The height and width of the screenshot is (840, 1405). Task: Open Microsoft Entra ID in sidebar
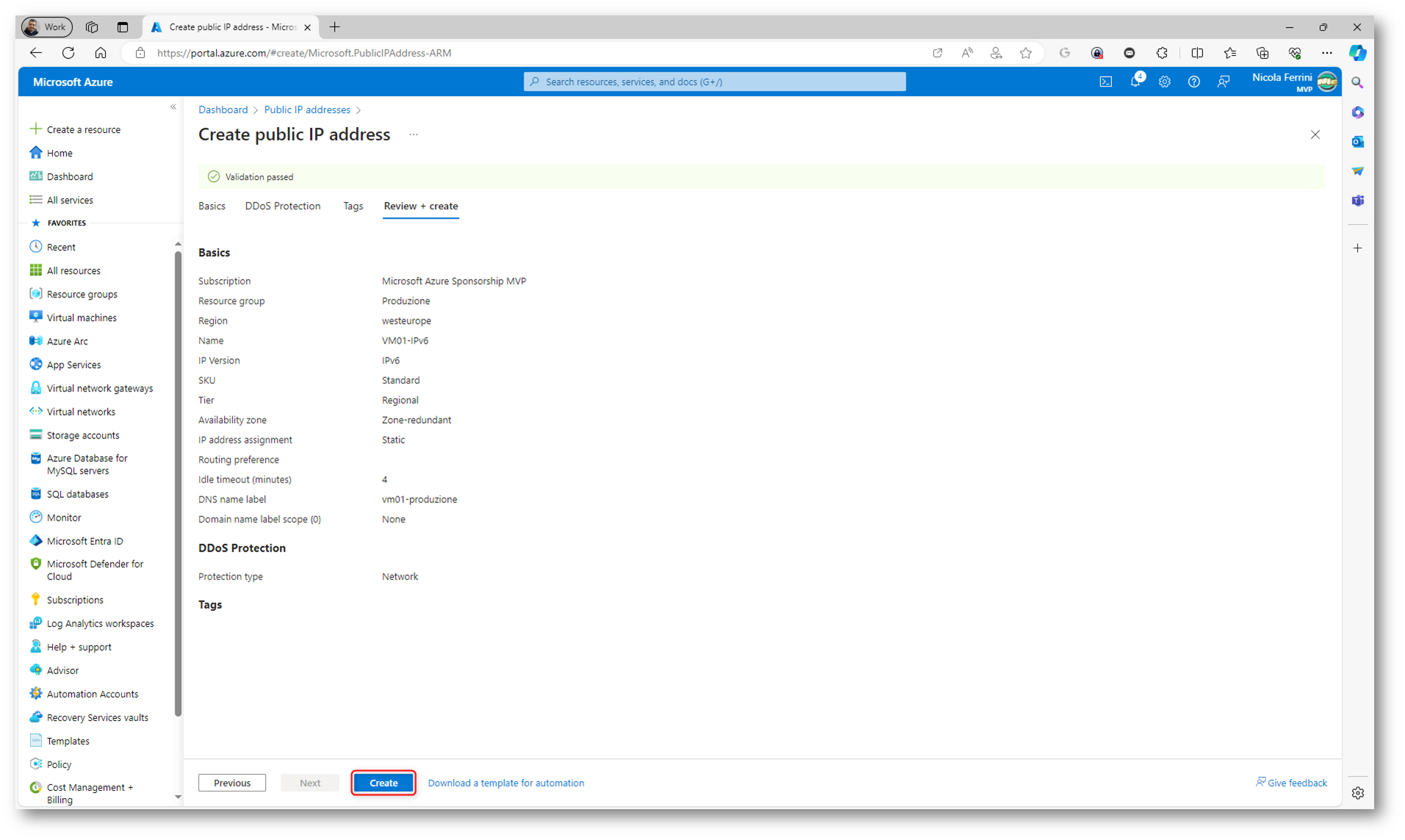click(x=84, y=541)
